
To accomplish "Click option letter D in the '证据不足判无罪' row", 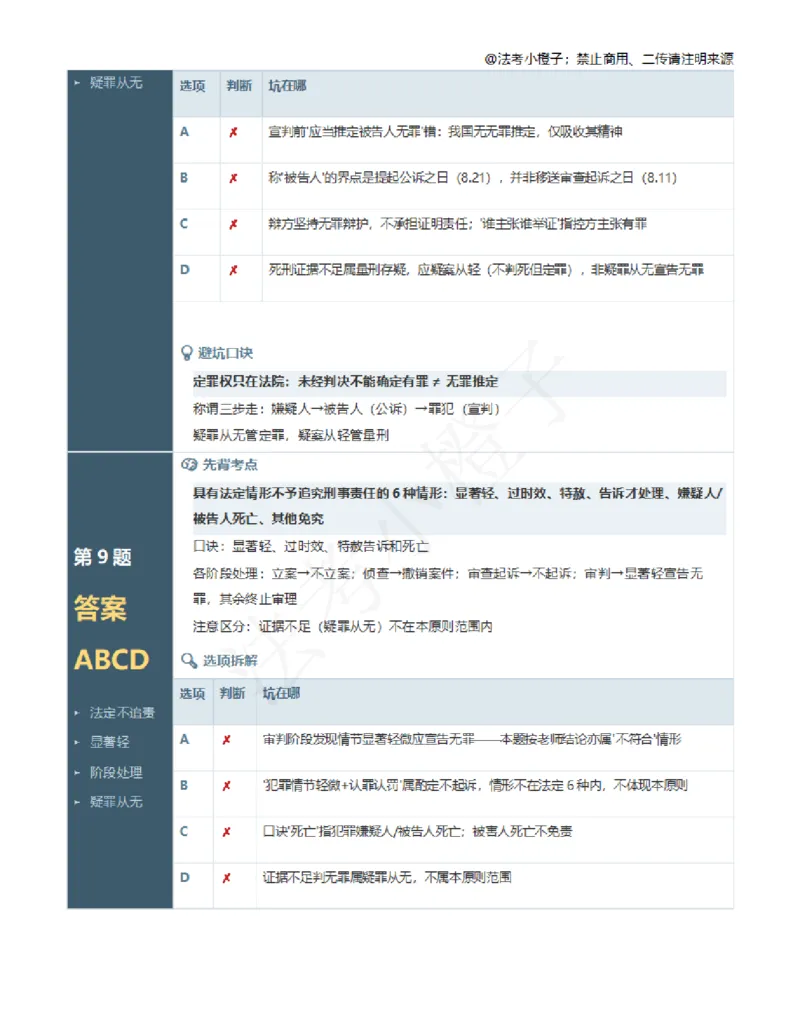I will pos(185,877).
